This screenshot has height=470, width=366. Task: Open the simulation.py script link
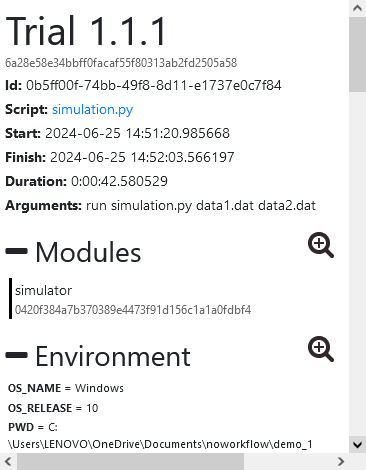coord(92,109)
